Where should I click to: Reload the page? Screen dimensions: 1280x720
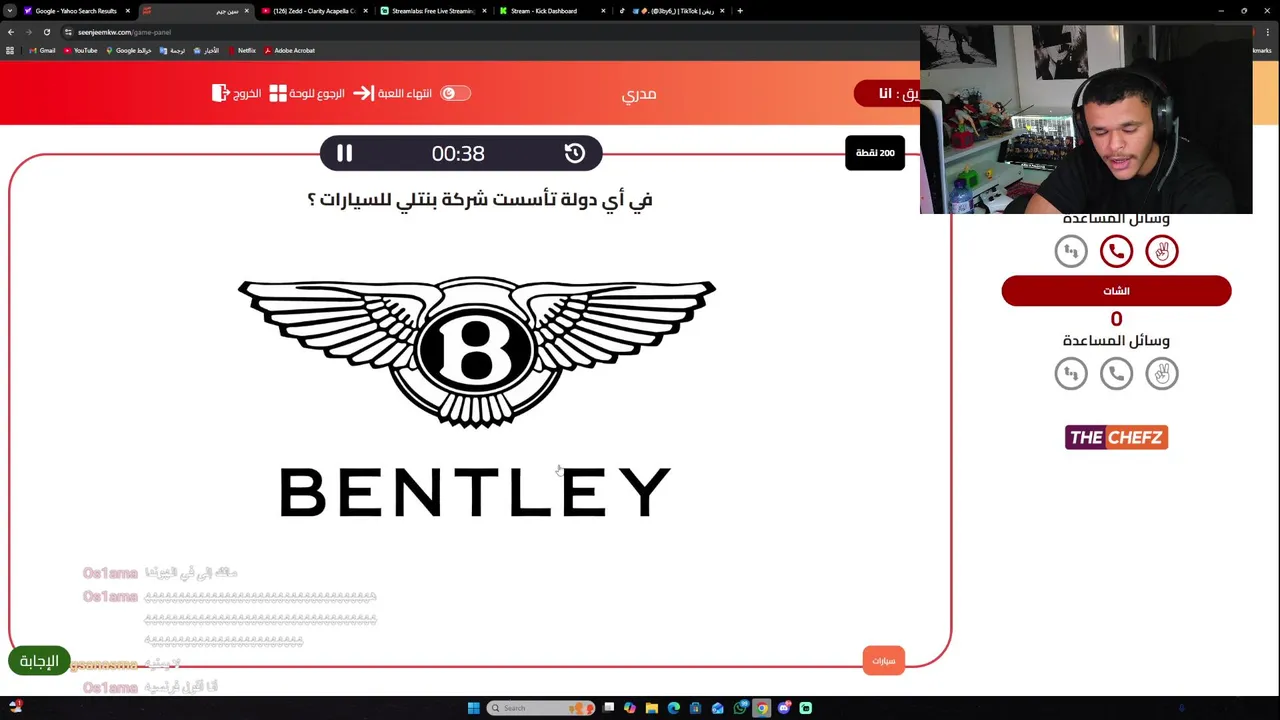(47, 32)
